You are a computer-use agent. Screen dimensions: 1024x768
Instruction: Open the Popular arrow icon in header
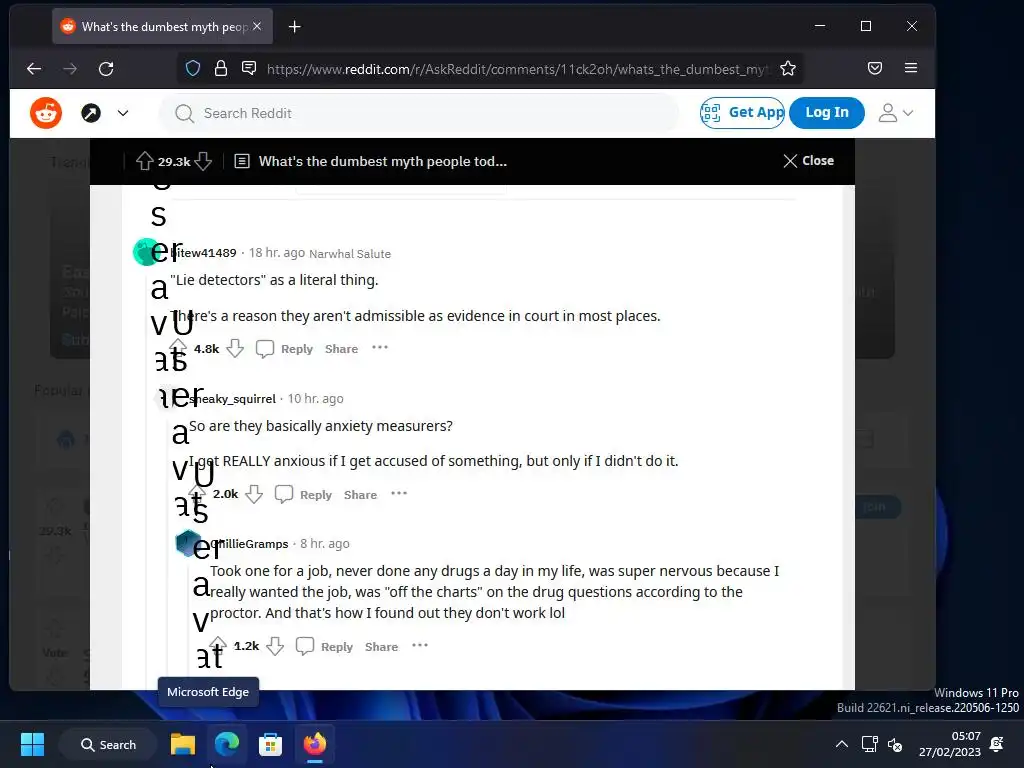pos(91,114)
